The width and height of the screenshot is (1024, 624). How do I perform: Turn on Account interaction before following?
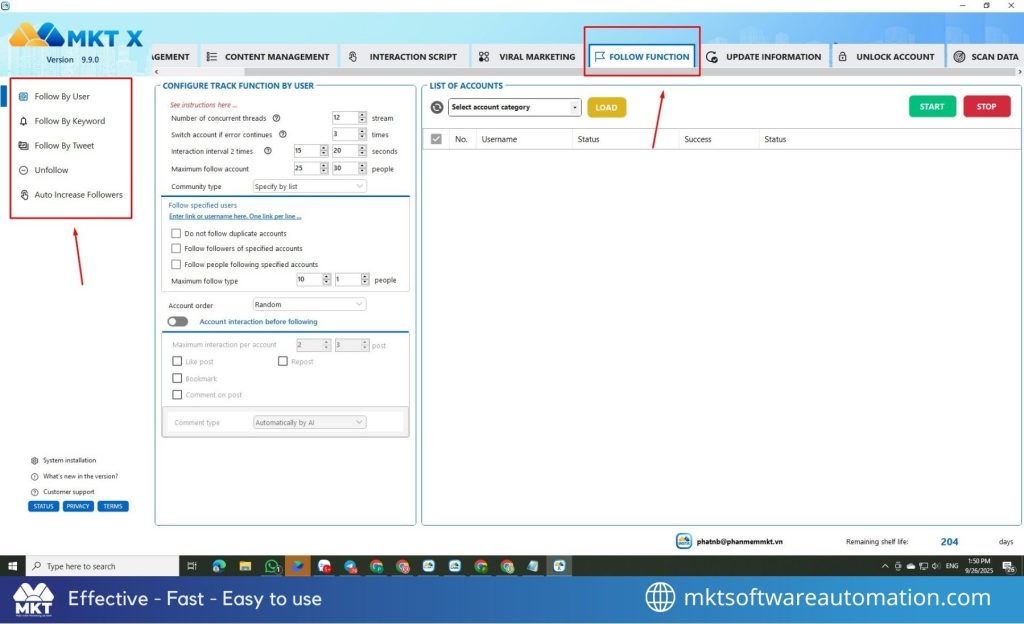click(x=178, y=322)
